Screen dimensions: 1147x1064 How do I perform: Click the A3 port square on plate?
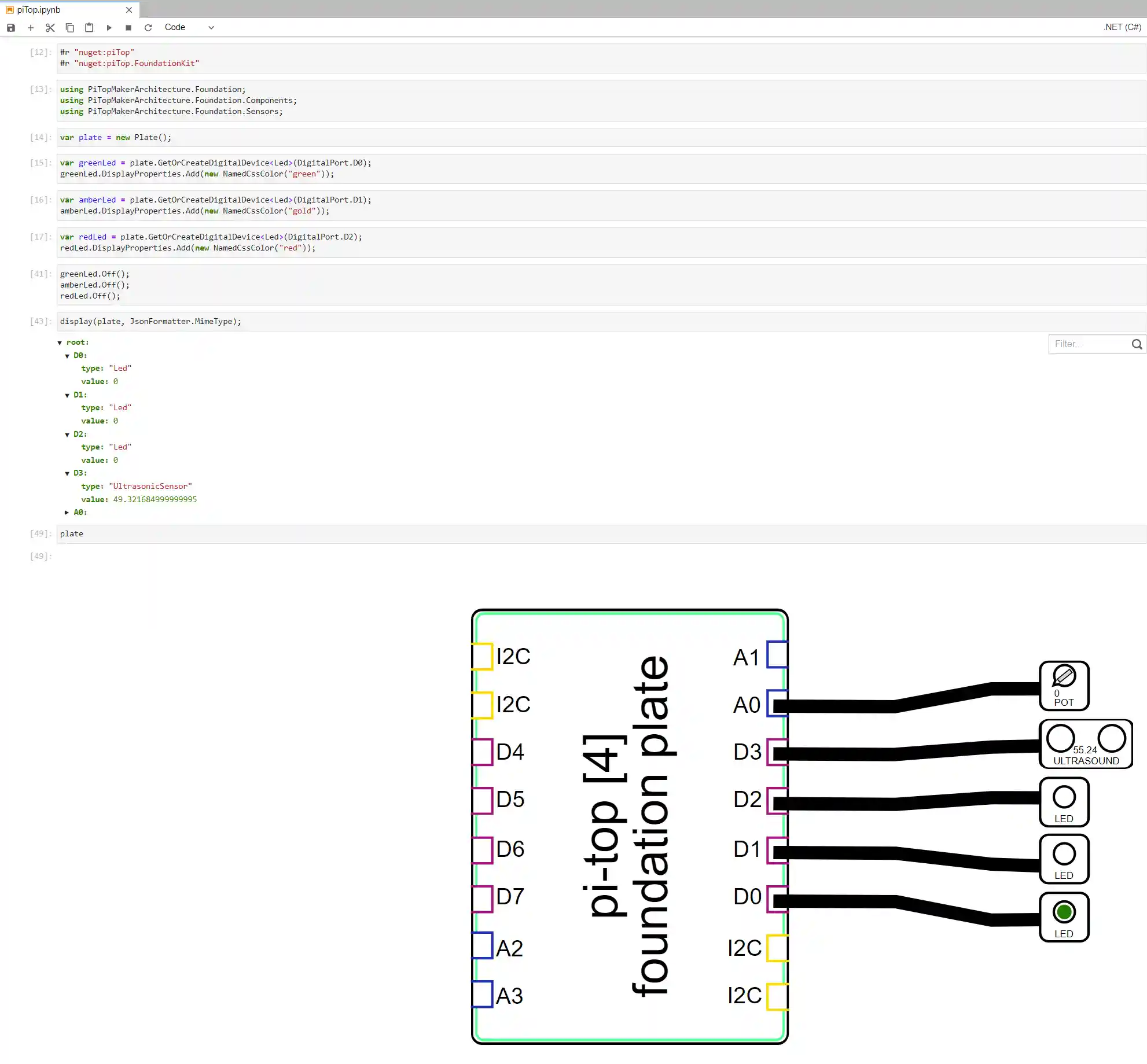point(483,994)
